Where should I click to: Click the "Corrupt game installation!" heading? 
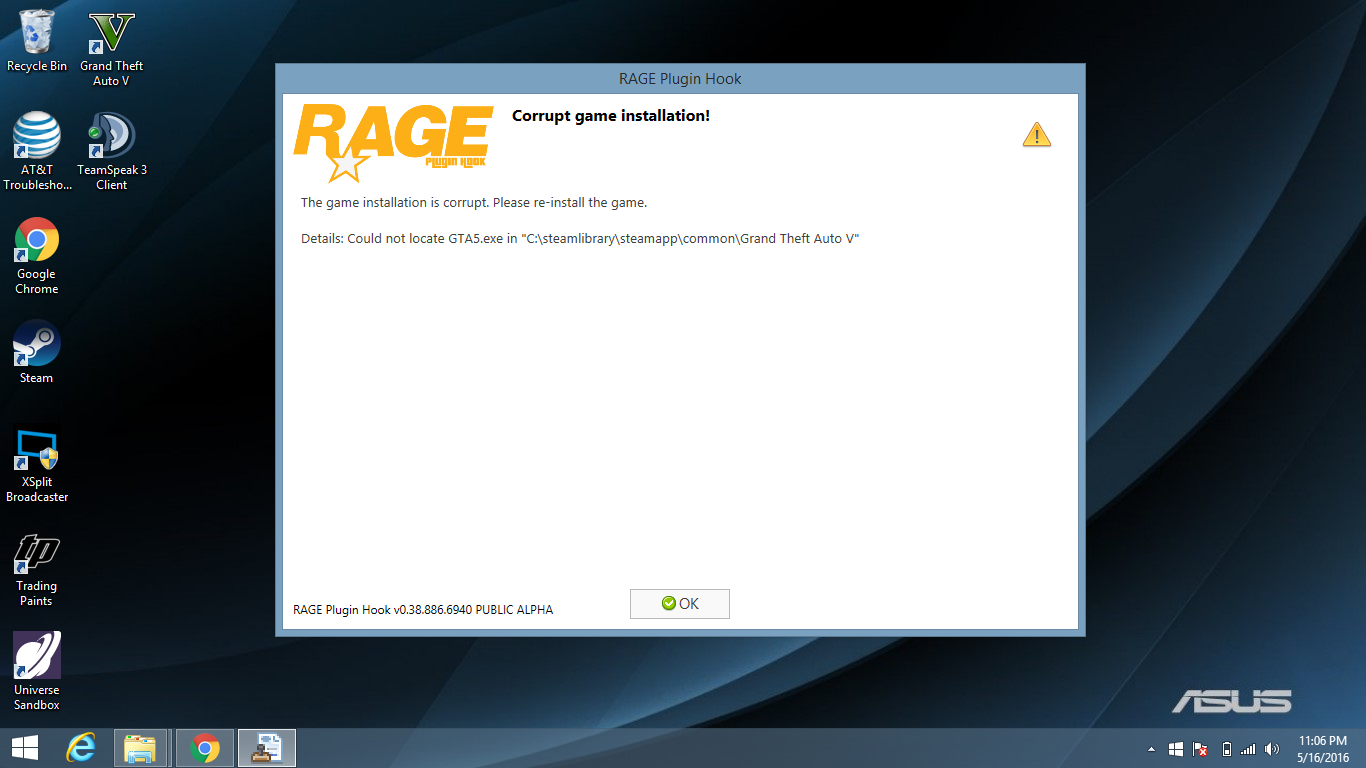click(611, 116)
